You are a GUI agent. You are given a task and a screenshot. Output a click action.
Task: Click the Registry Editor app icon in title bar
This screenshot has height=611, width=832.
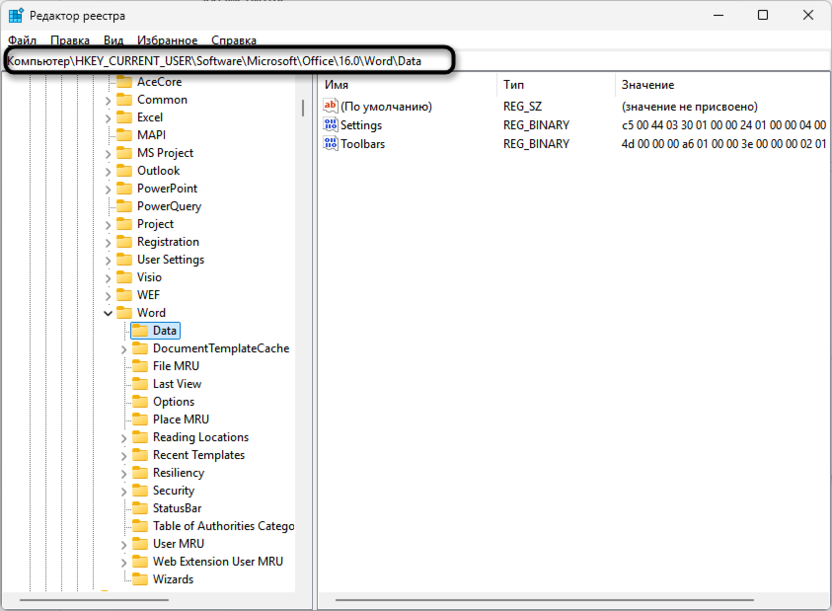[x=15, y=15]
